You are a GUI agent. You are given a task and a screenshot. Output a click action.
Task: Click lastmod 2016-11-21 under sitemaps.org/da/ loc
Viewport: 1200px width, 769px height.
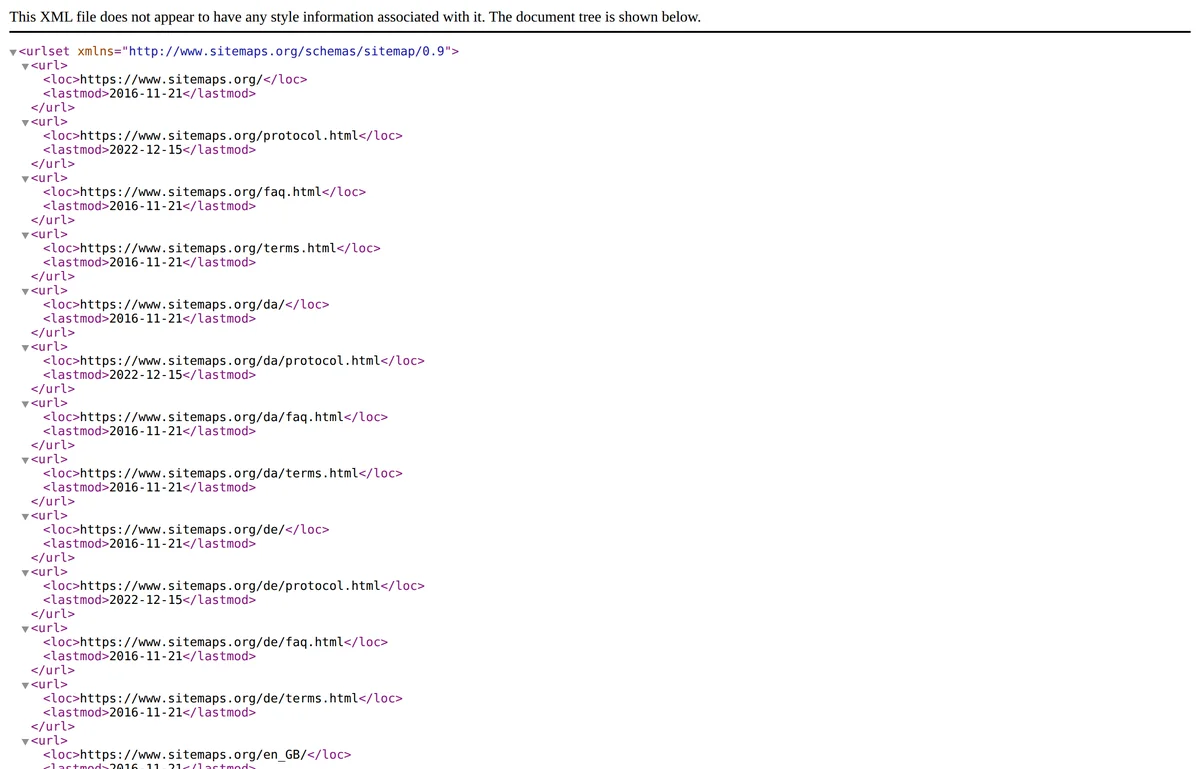tap(145, 318)
